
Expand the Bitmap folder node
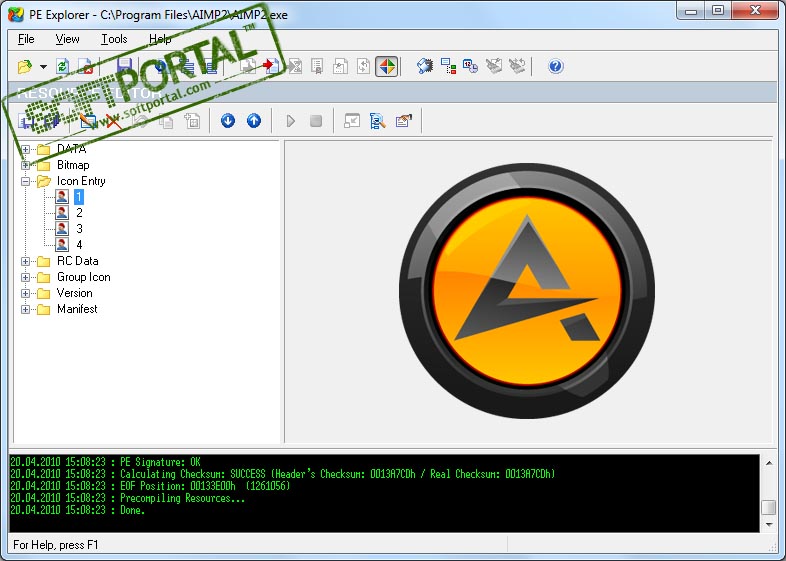click(25, 165)
